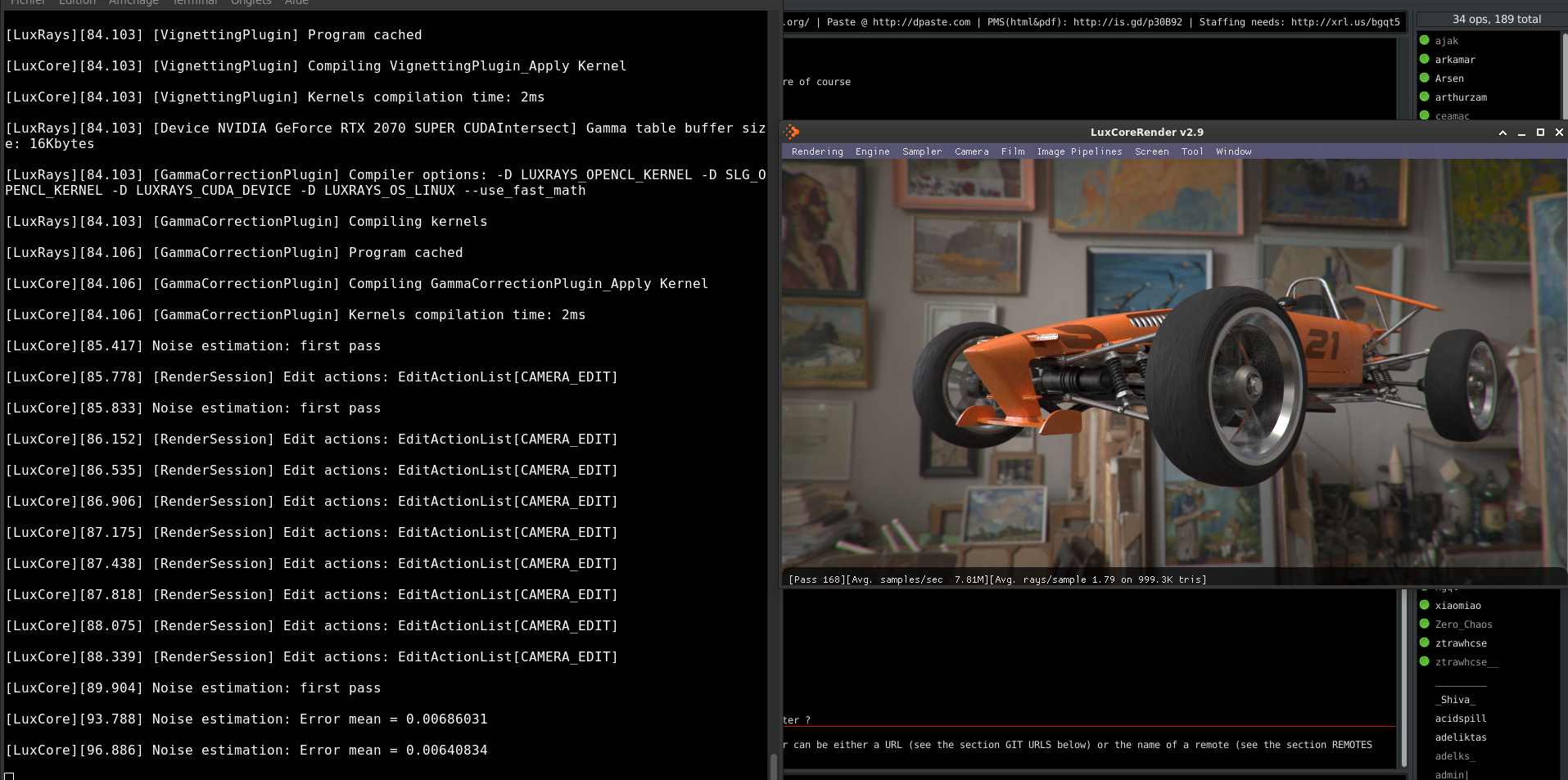Viewport: 1568px width, 780px height.
Task: Select user _Shiva_ in IRC user list
Action: coord(1455,700)
